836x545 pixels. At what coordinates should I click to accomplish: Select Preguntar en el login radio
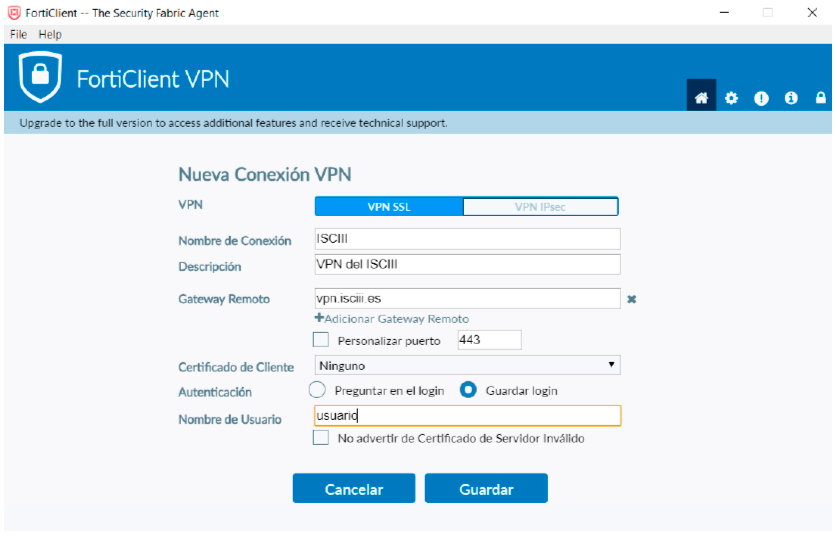(x=317, y=390)
